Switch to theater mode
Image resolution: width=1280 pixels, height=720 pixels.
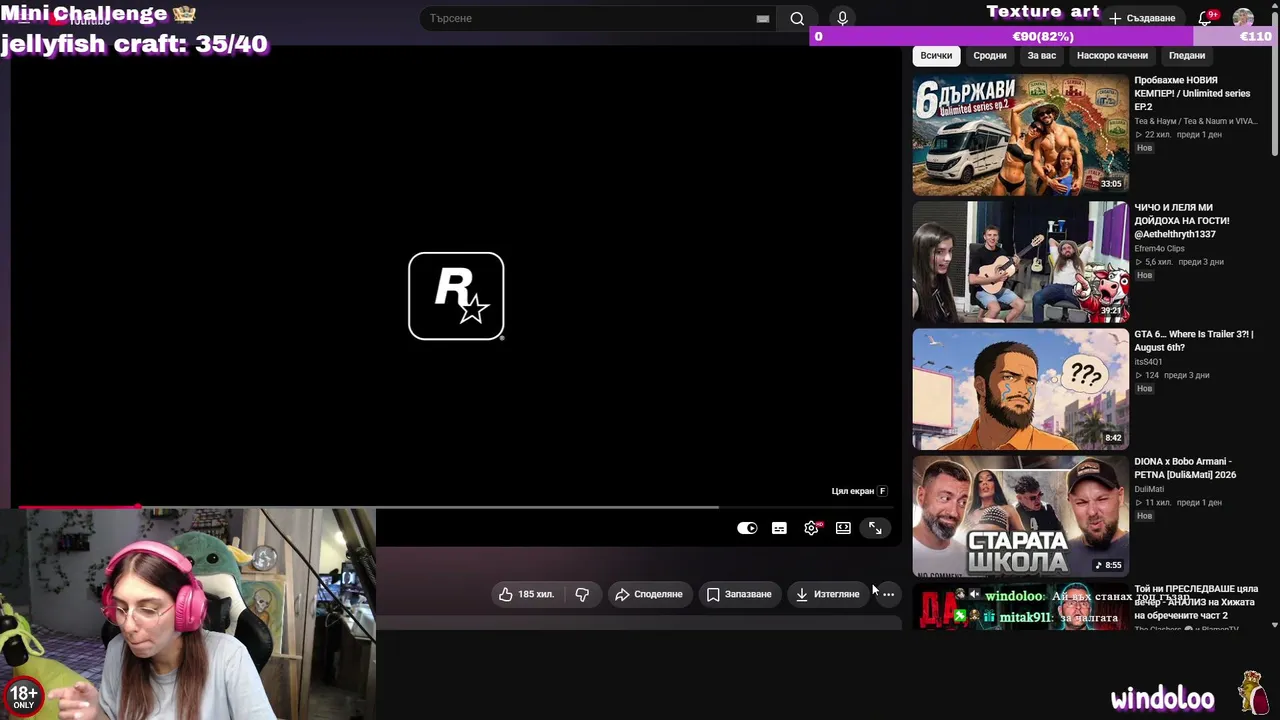[843, 528]
